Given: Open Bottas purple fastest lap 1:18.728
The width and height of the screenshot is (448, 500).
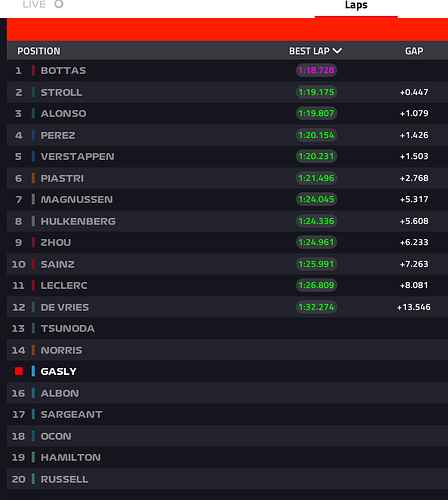Looking at the screenshot, I should pos(316,70).
